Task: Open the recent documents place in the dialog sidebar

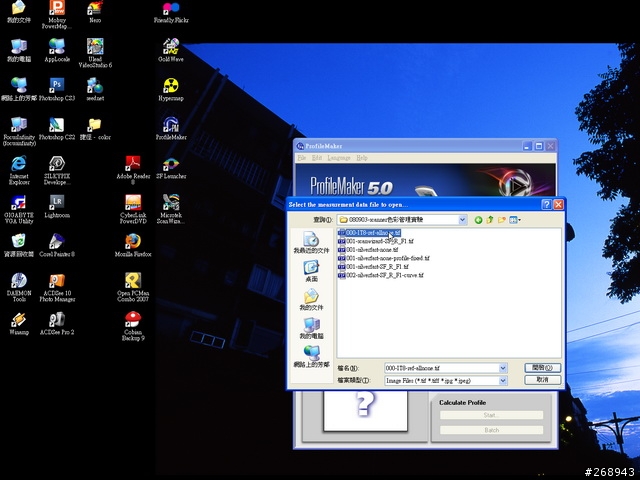Action: [311, 242]
